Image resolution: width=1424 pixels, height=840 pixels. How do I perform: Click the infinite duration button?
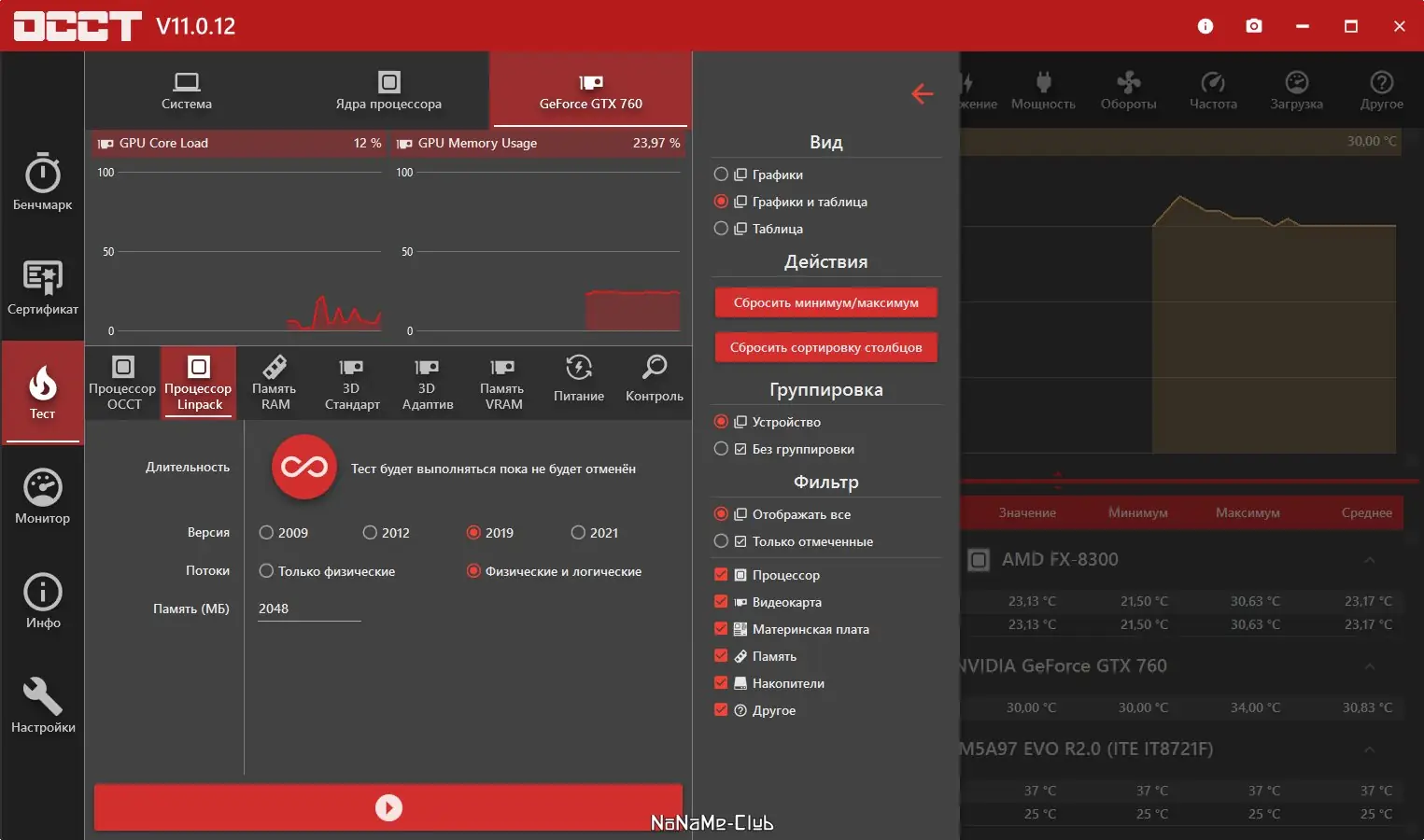pyautogui.click(x=304, y=467)
